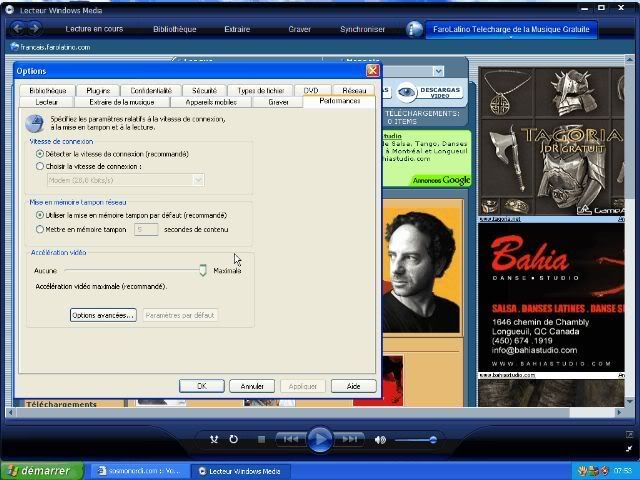
Task: Click the system tray clock
Action: click(x=622, y=471)
